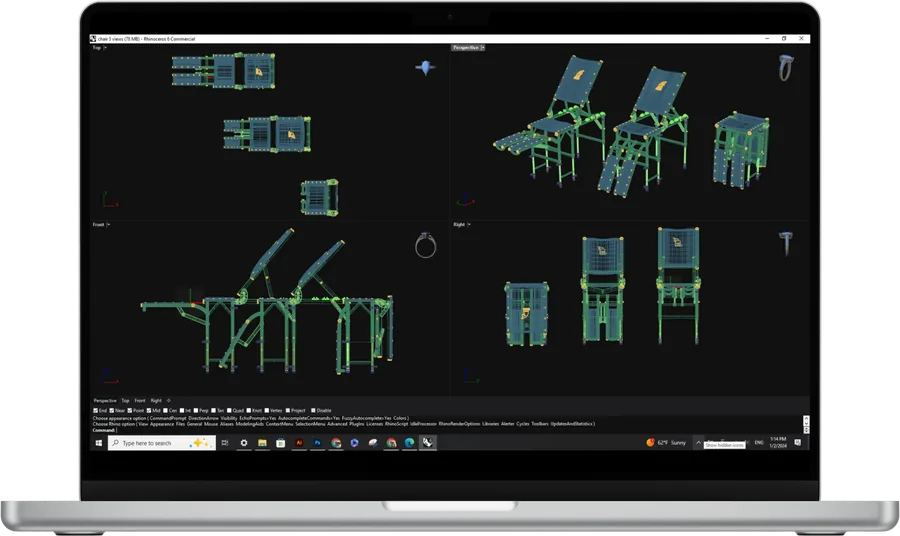Open the Right viewport title dropdown arrow
Image resolution: width=900 pixels, height=536 pixels.
click(x=469, y=224)
